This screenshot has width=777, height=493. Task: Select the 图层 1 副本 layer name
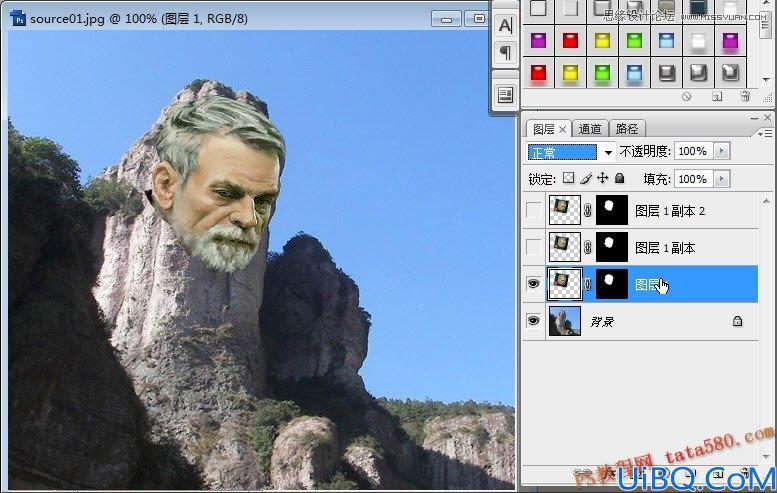pyautogui.click(x=665, y=248)
